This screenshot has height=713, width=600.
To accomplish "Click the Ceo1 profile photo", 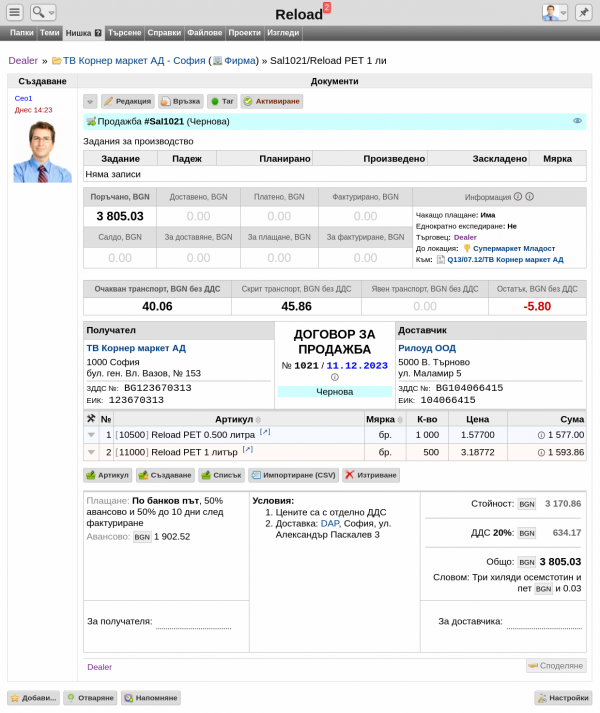I will 42,151.
